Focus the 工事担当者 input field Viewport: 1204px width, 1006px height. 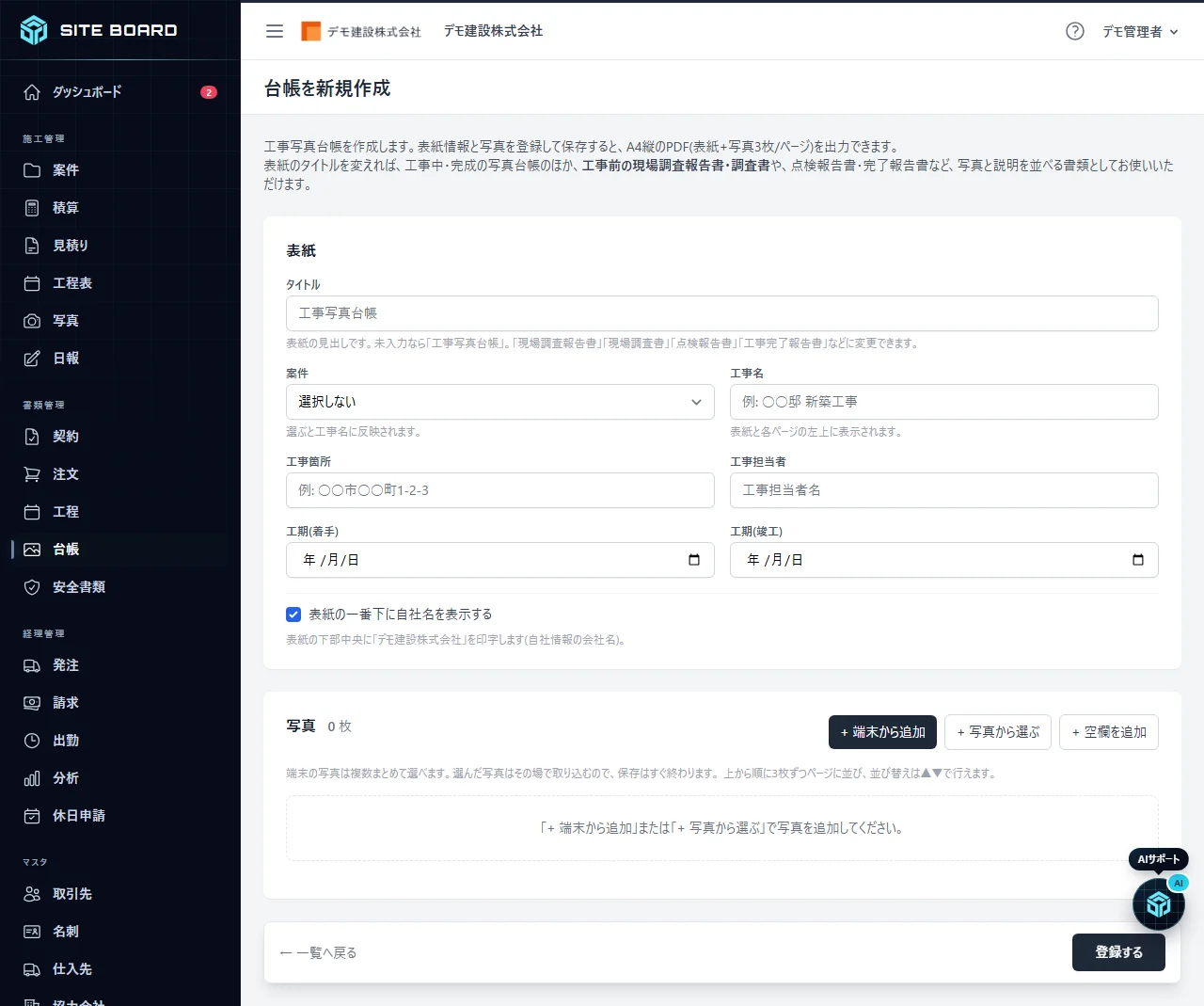[x=944, y=490]
